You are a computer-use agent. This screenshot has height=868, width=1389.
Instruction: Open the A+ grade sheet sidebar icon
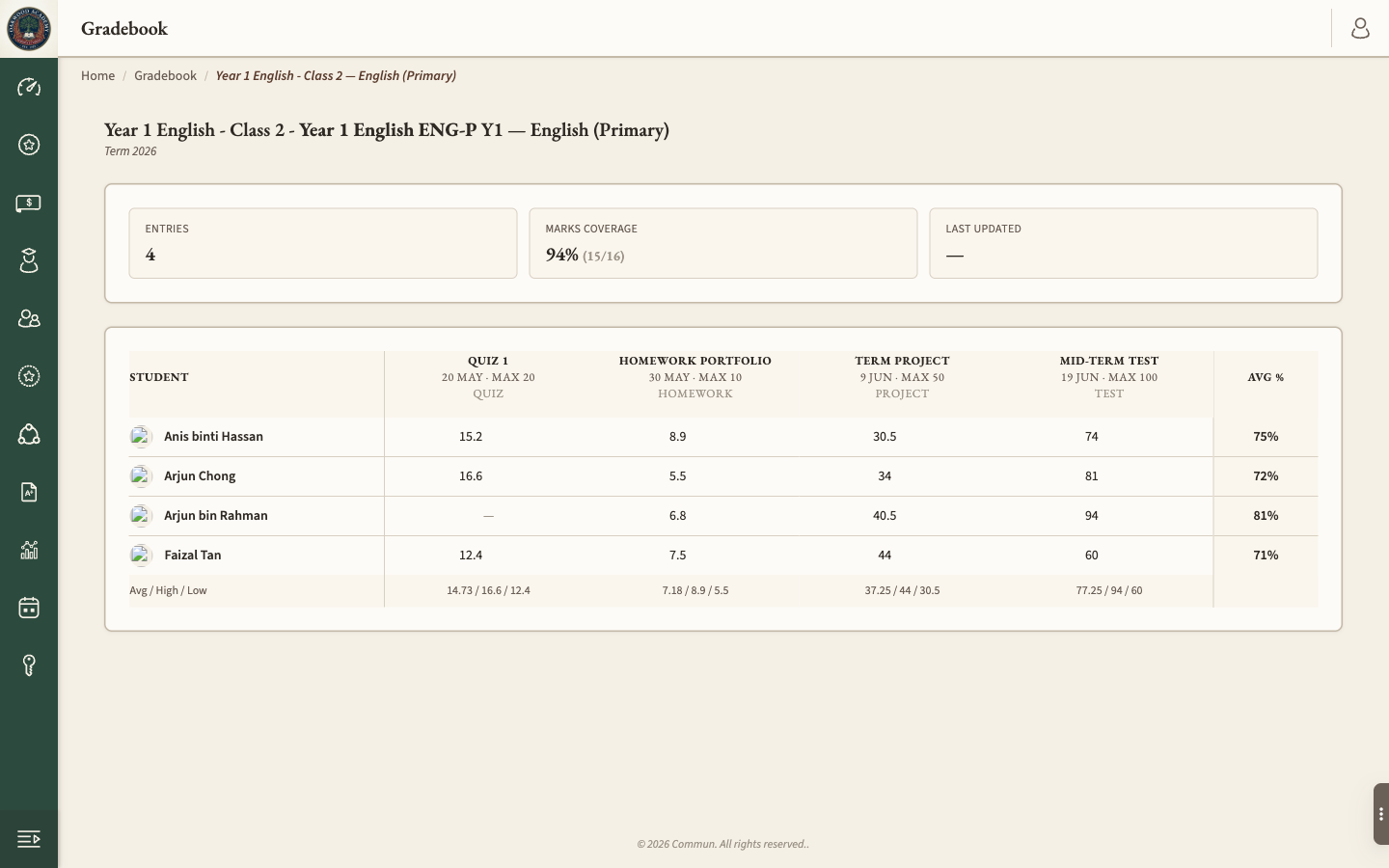point(29,492)
